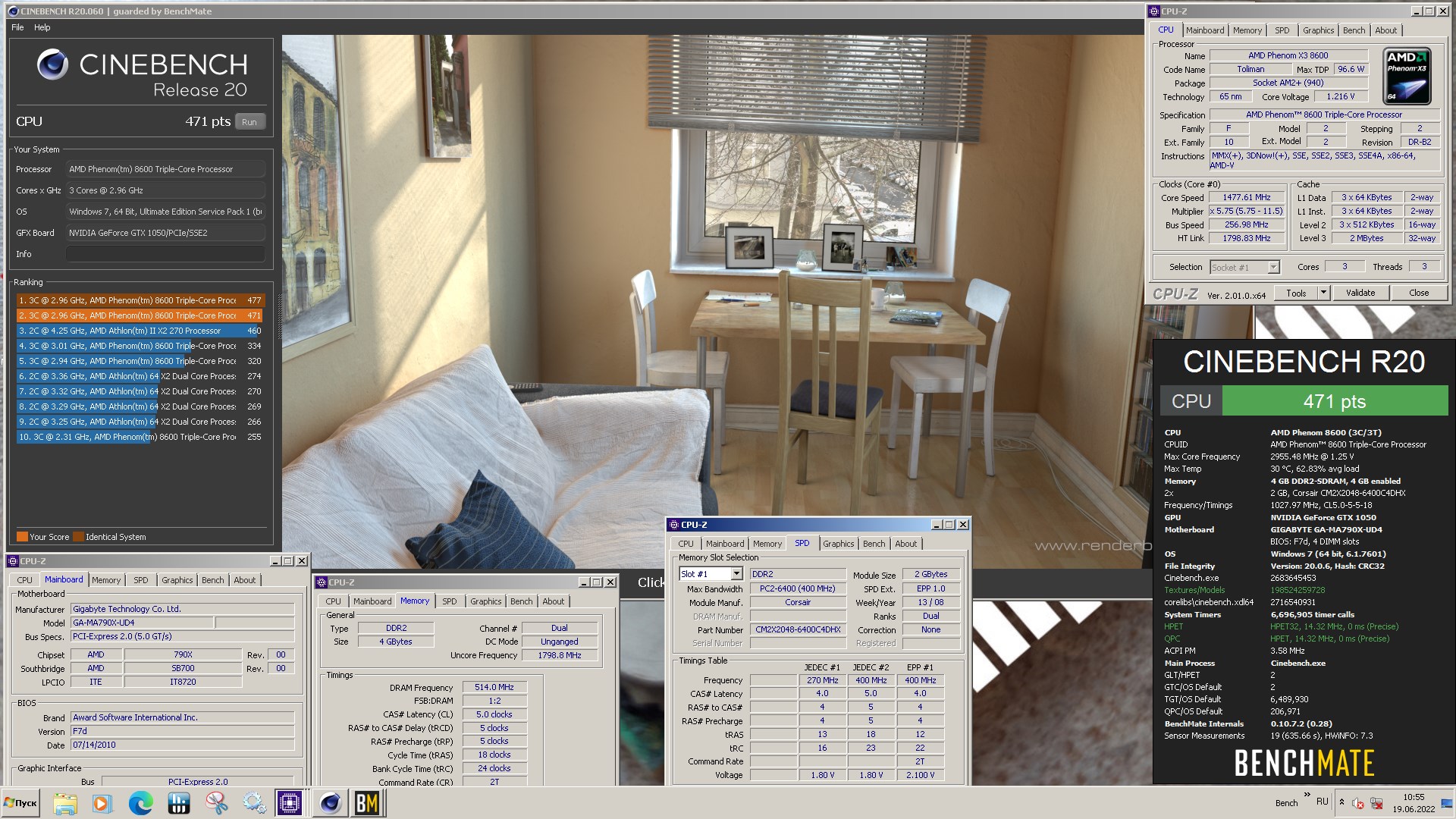Image resolution: width=1456 pixels, height=819 pixels.
Task: Switch to Cinebench via its taskbar icon
Action: 330,803
